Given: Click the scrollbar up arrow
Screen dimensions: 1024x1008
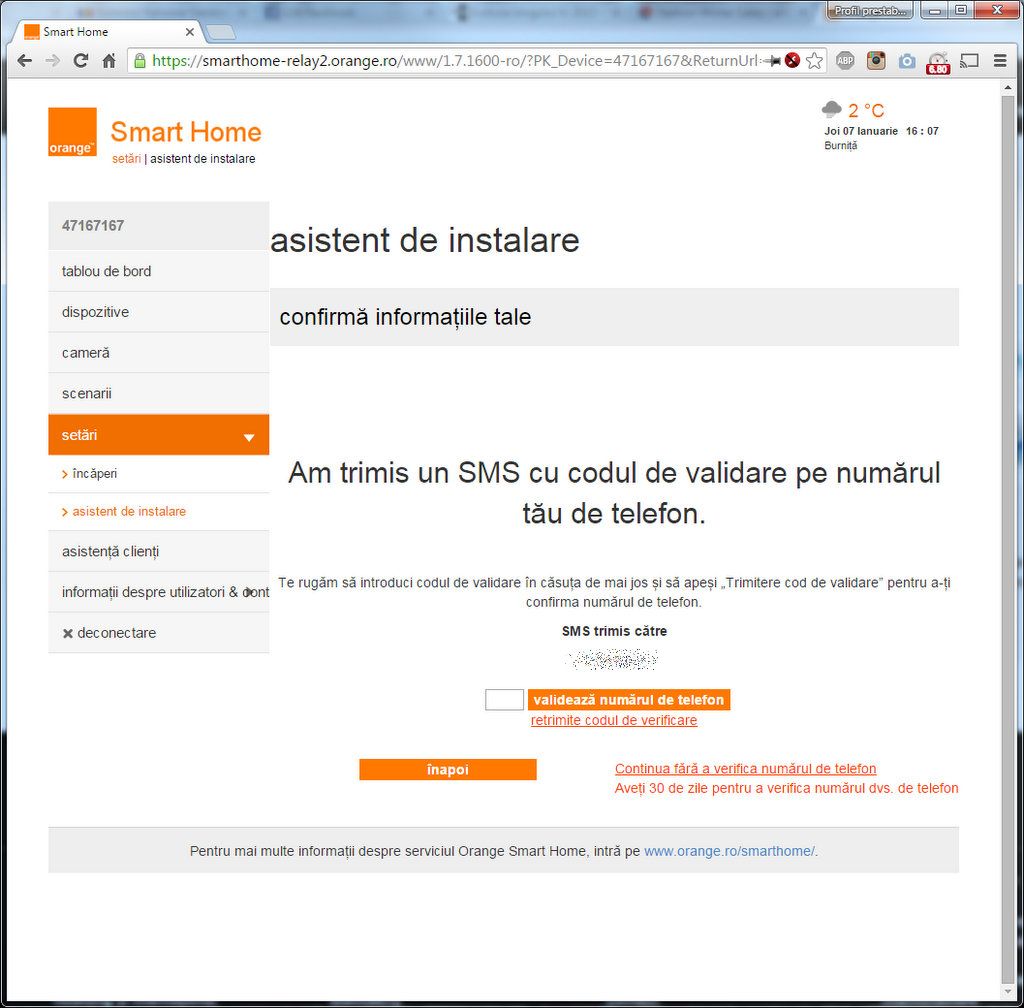Looking at the screenshot, I should 1008,88.
